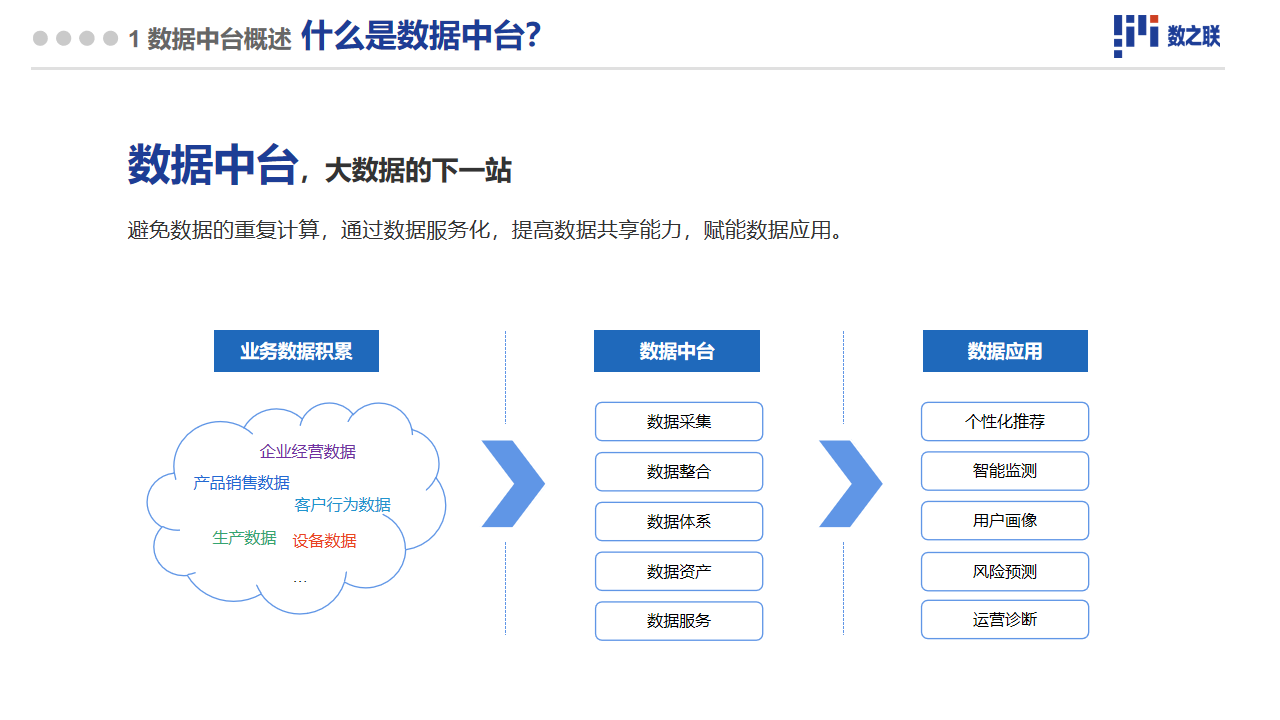Select the 数据中台 blue column header box
Screen dimensions: 1280x720
point(677,351)
